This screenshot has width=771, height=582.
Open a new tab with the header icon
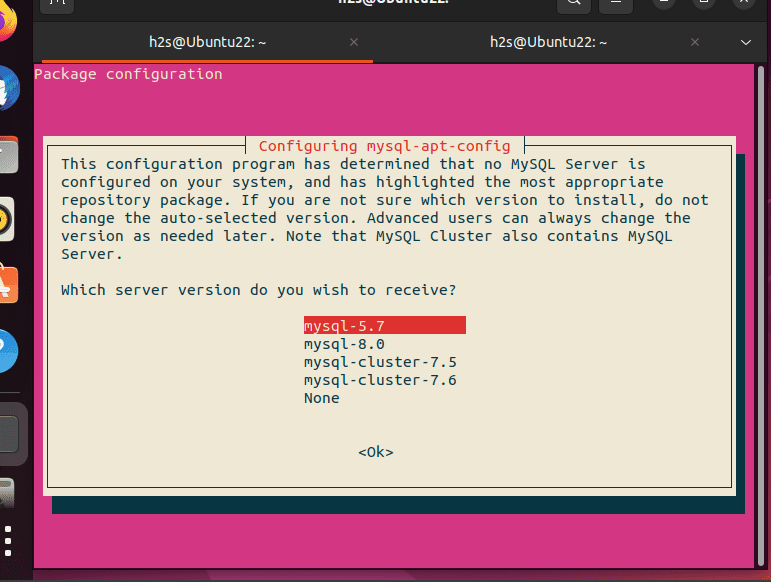pyautogui.click(x=57, y=4)
